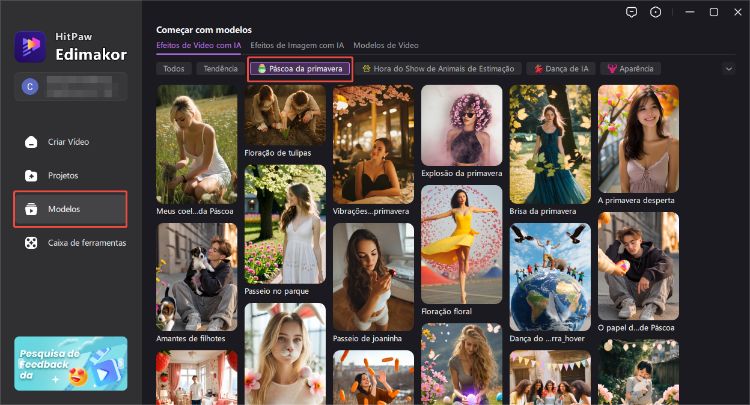Image resolution: width=750 pixels, height=405 pixels.
Task: Select the Efeitos de Vídeo com IA tab
Action: (198, 46)
